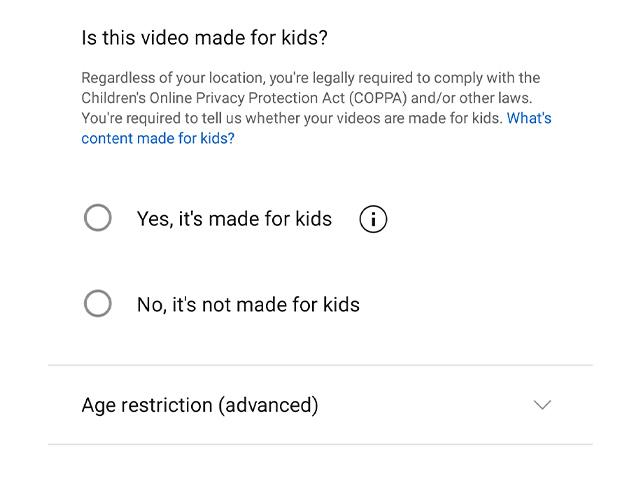Click the word "(advanced)" in the Age restriction row
This screenshot has height=480, width=640.
[268, 406]
